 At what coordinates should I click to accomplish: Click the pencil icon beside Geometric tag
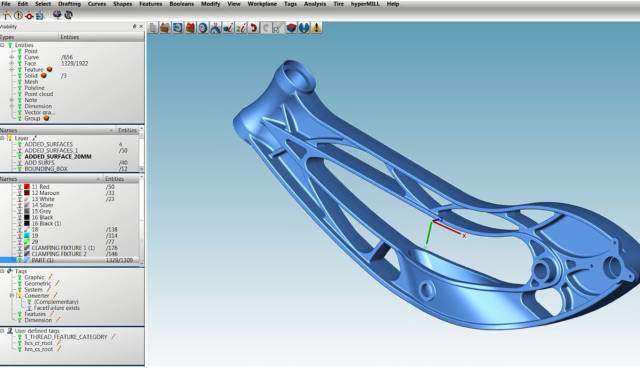pos(57,284)
